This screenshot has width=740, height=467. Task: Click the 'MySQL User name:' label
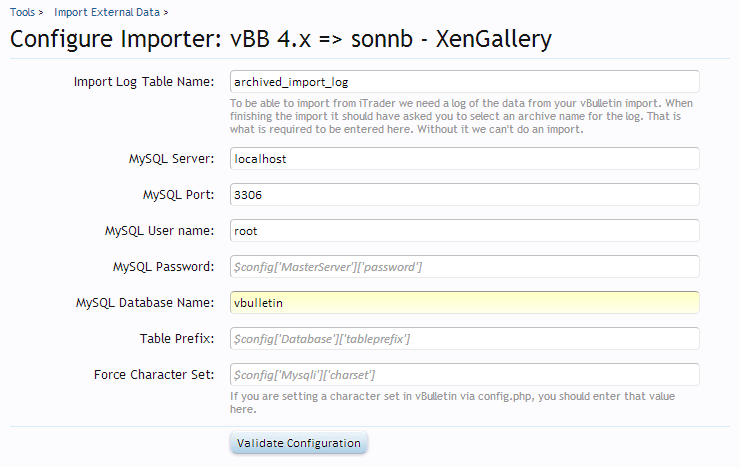point(159,231)
